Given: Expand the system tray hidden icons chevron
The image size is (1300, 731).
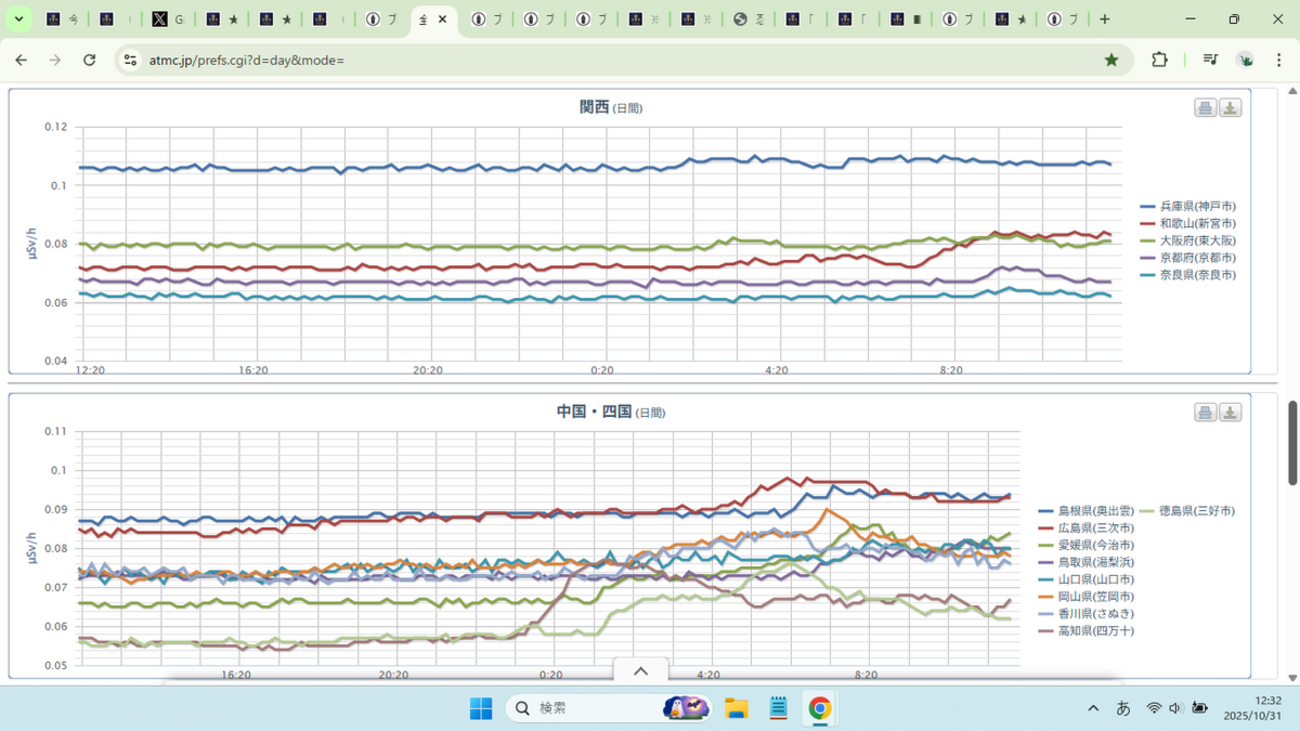Looking at the screenshot, I should click(1092, 709).
